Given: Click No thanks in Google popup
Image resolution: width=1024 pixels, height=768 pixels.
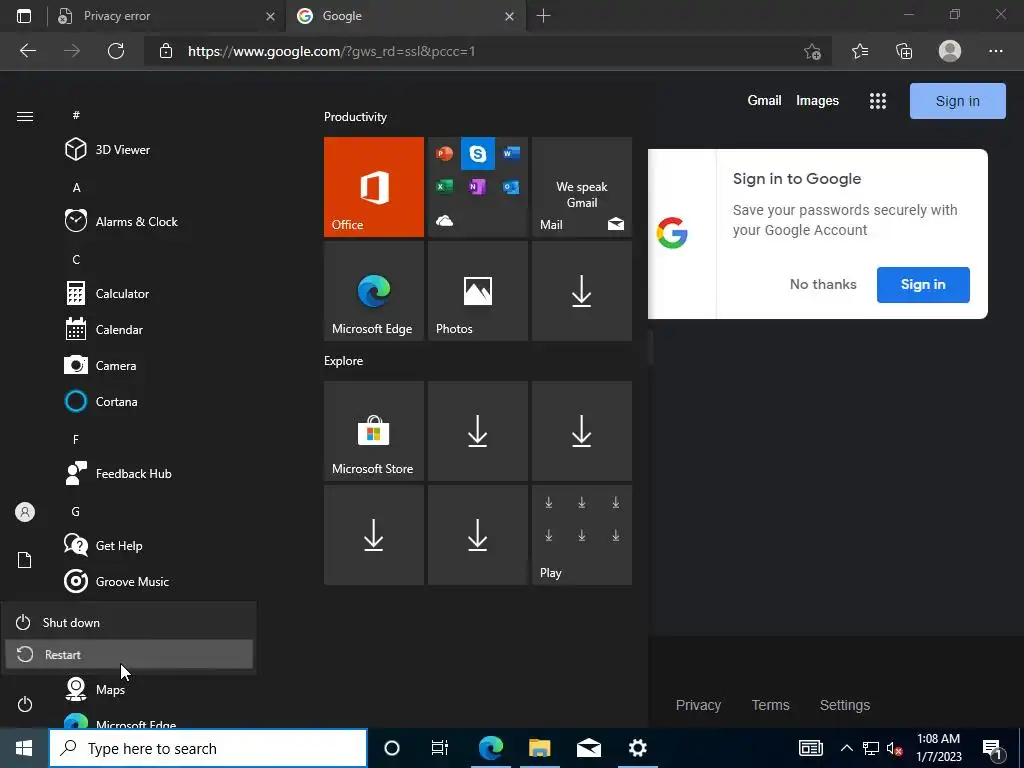Looking at the screenshot, I should coord(823,284).
